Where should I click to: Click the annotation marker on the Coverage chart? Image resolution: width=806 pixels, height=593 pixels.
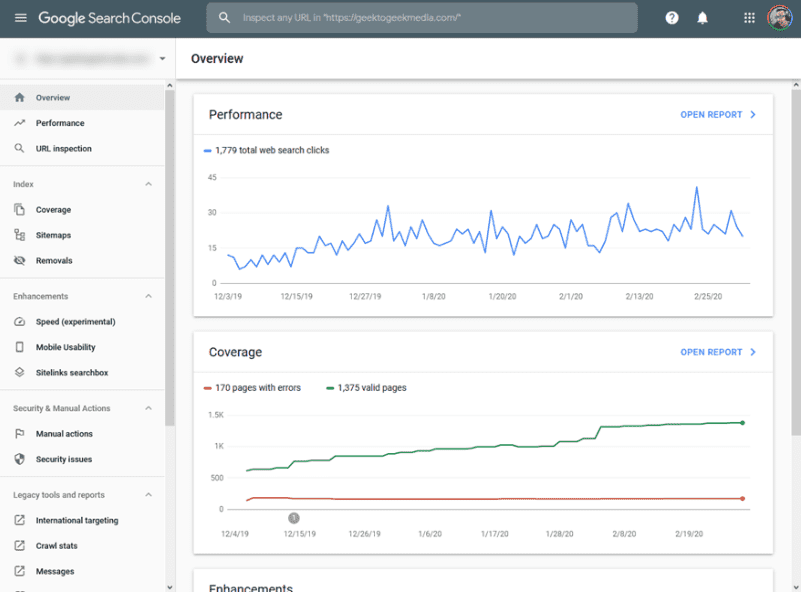293,517
